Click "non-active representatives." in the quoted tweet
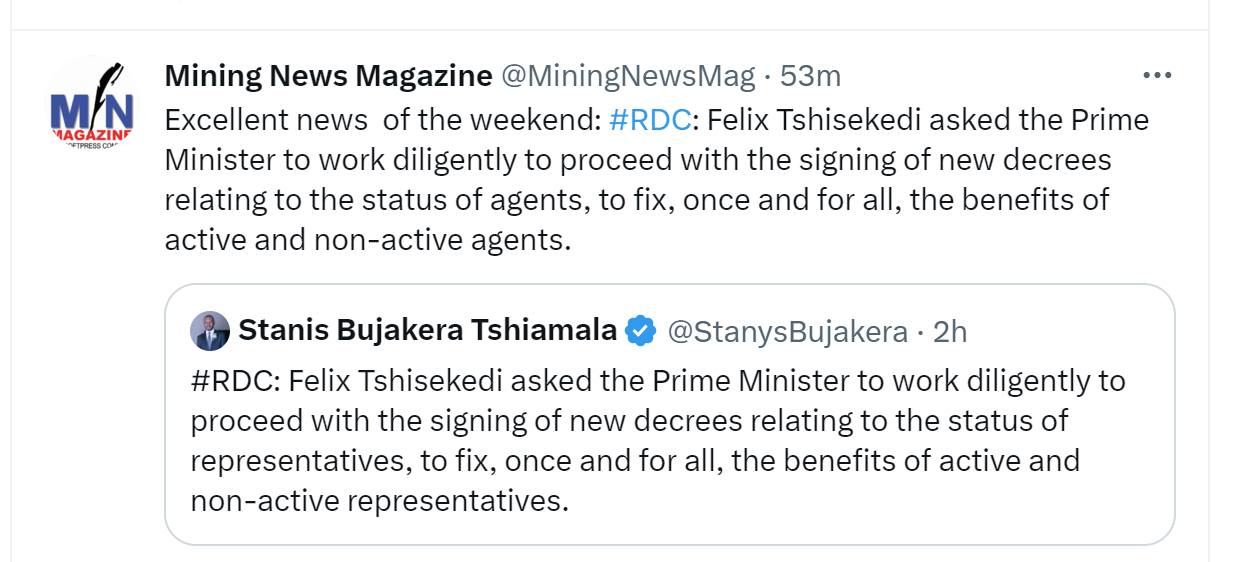This screenshot has height=562, width=1257. click(379, 500)
